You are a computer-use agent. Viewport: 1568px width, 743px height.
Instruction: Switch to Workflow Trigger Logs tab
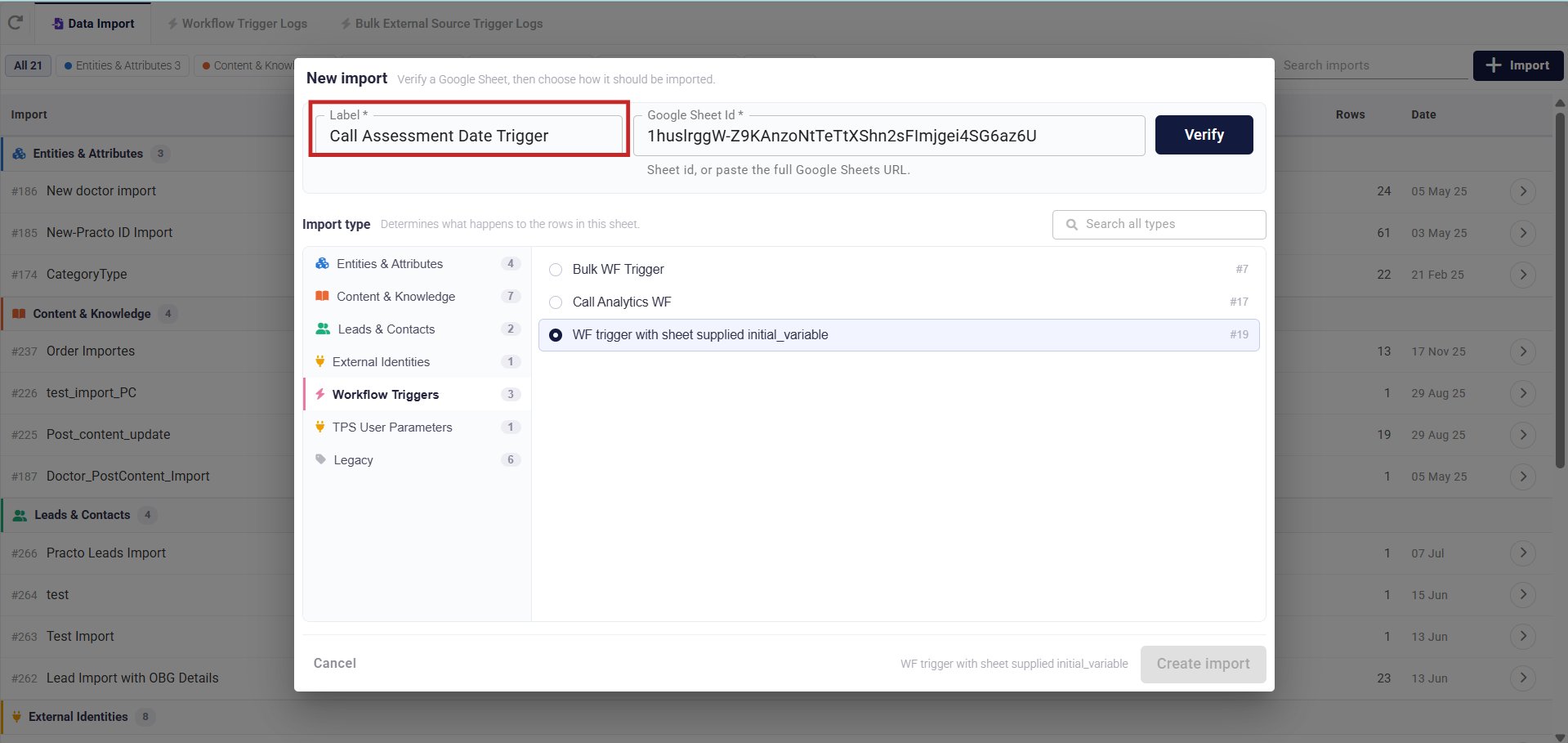[237, 24]
